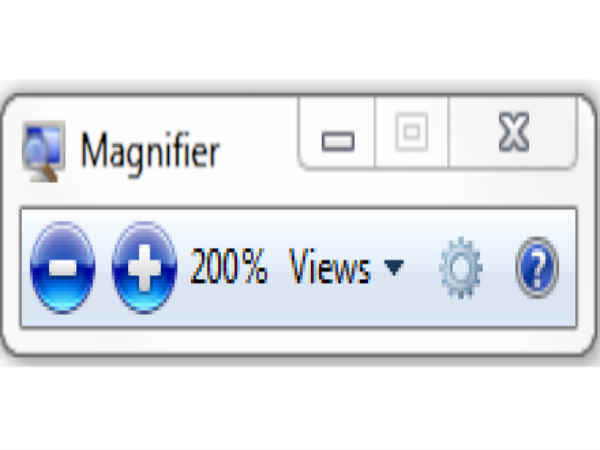Screen dimensions: 600x450
Task: Expand the Views dropdown arrow
Action: [394, 267]
